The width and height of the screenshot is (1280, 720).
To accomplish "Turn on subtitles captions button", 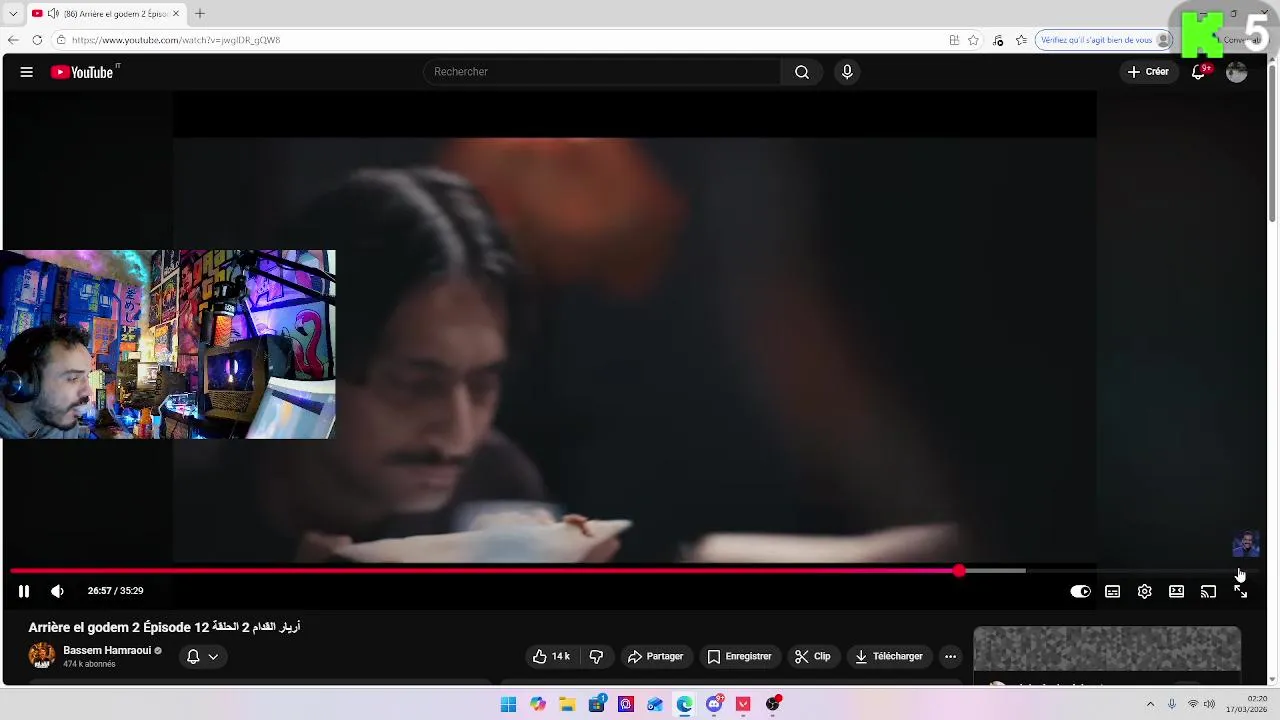I will click(1112, 591).
